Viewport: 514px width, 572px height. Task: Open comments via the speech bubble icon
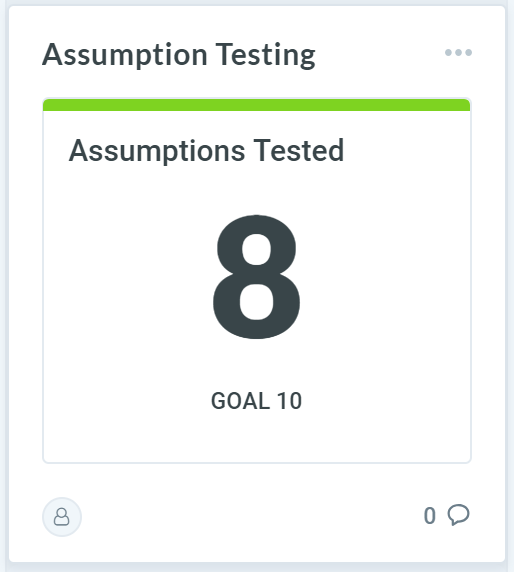458,515
